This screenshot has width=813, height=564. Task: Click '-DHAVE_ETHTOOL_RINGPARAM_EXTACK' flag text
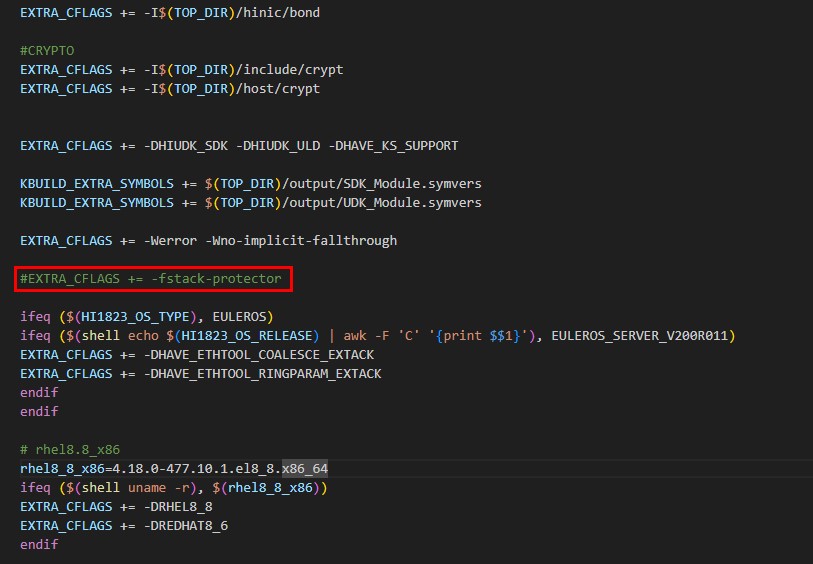click(262, 374)
